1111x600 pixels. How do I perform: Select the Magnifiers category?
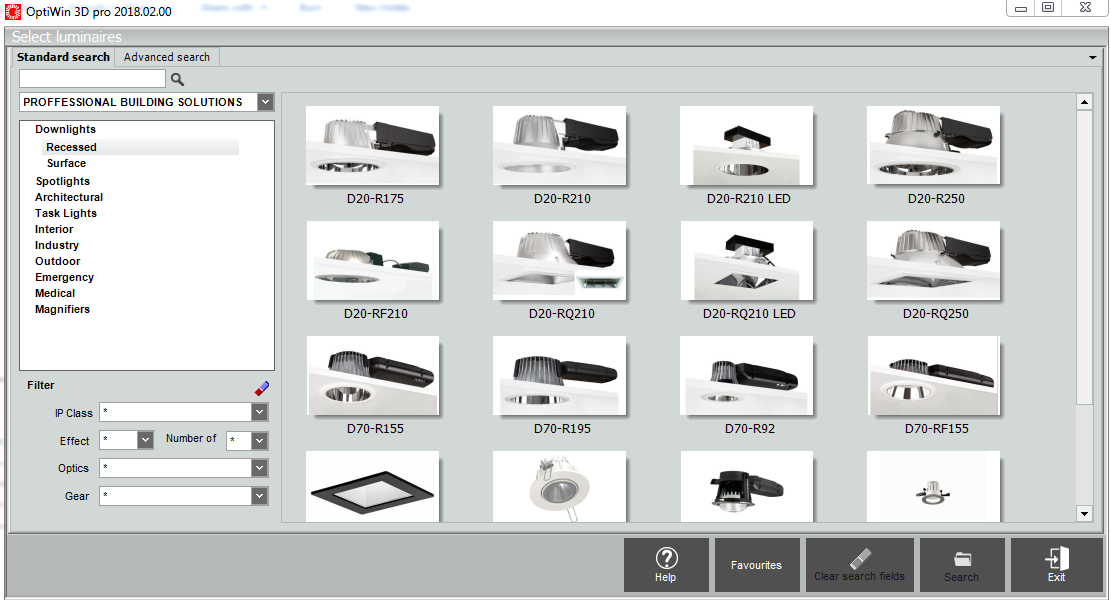62,309
